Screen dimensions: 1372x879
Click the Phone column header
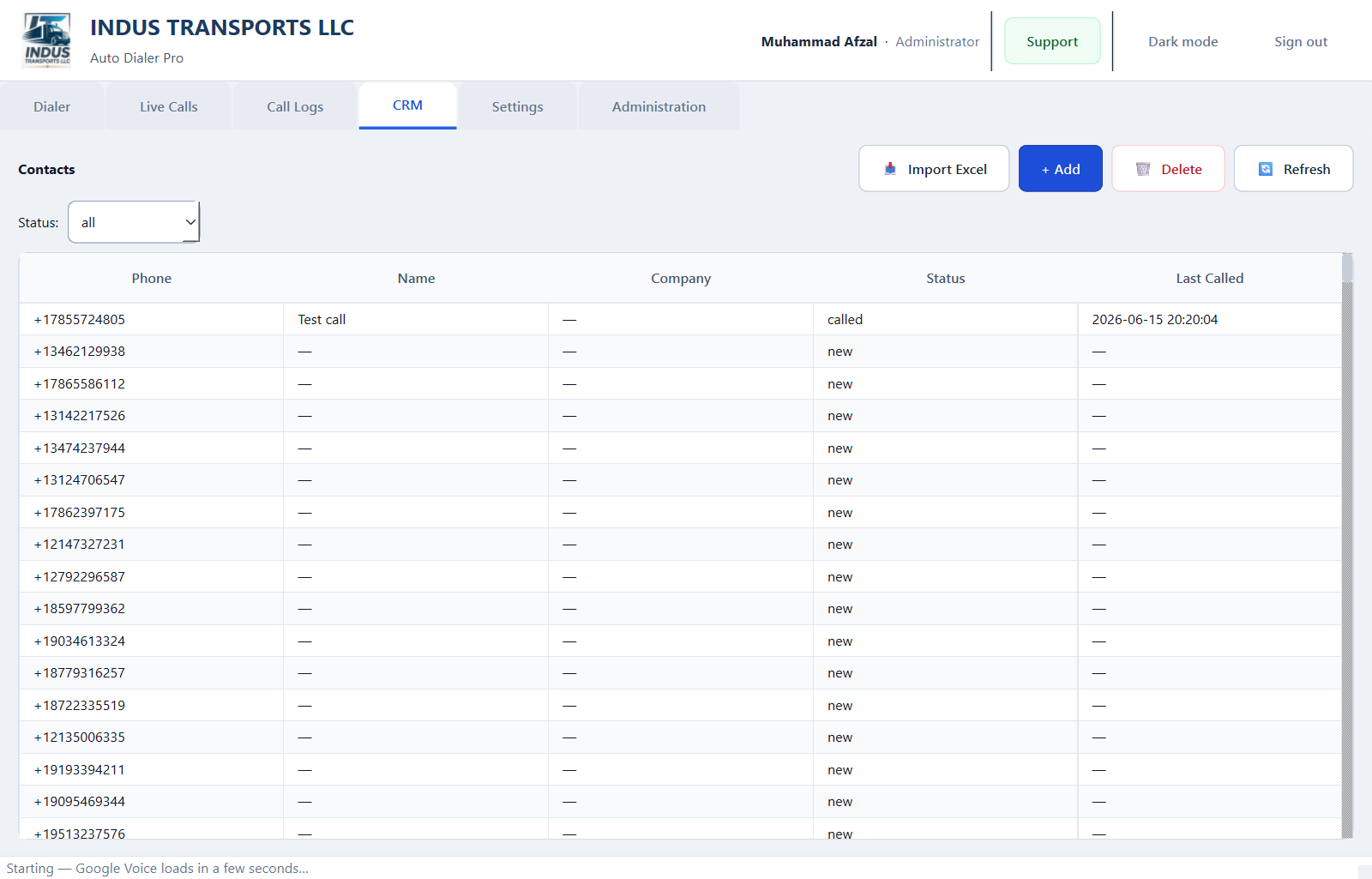(152, 278)
